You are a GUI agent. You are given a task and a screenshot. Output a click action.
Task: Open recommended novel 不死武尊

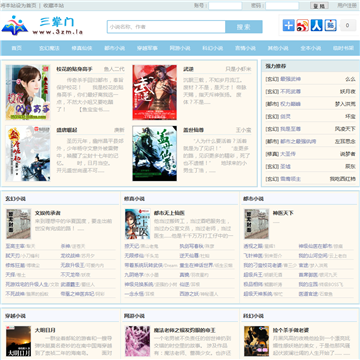(x=290, y=91)
